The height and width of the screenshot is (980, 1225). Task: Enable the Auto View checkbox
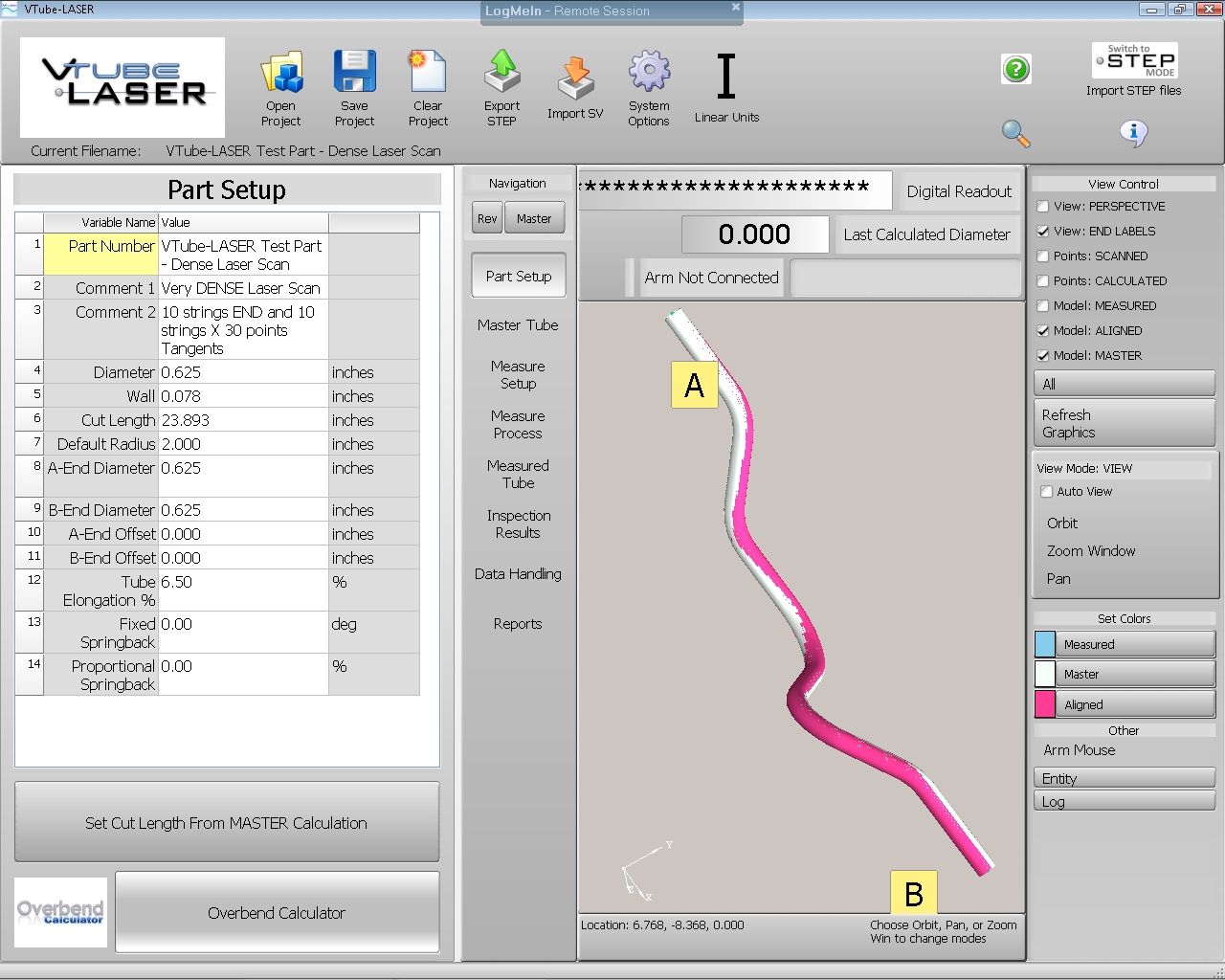click(x=1046, y=491)
